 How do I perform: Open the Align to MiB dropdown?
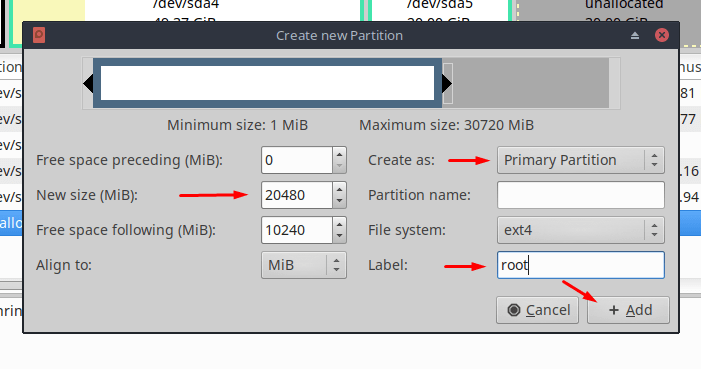click(x=304, y=265)
